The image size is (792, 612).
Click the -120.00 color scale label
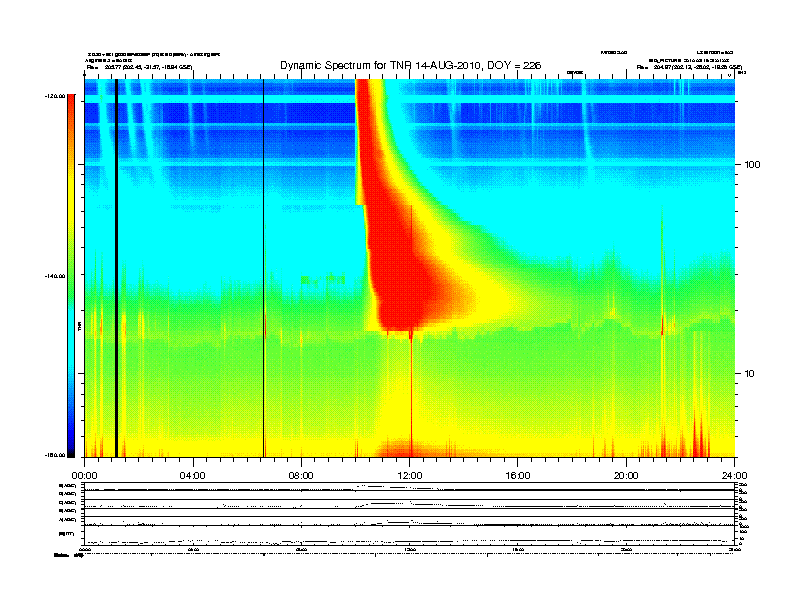[55, 96]
